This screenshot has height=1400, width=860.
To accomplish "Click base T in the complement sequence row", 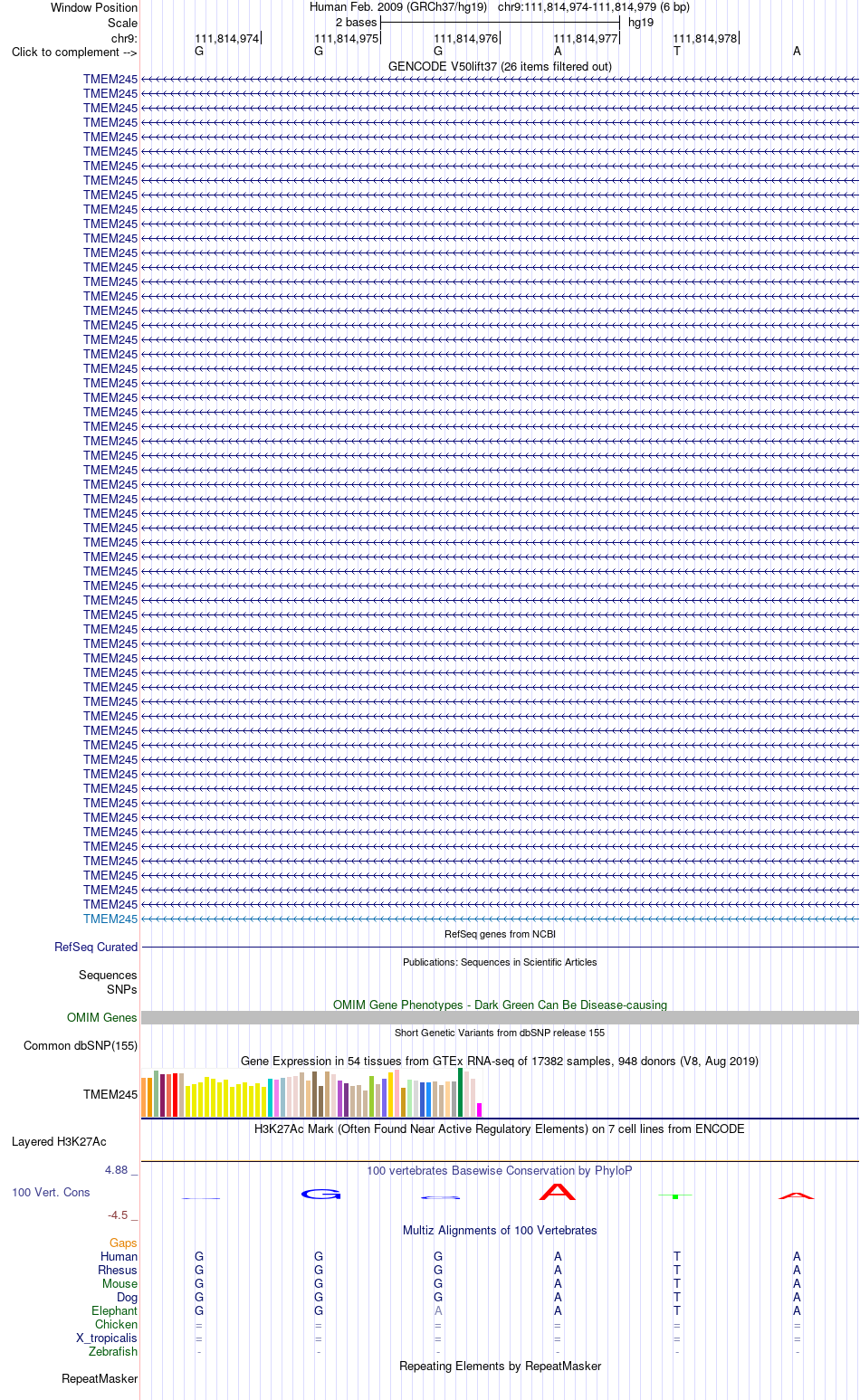I will click(x=677, y=52).
